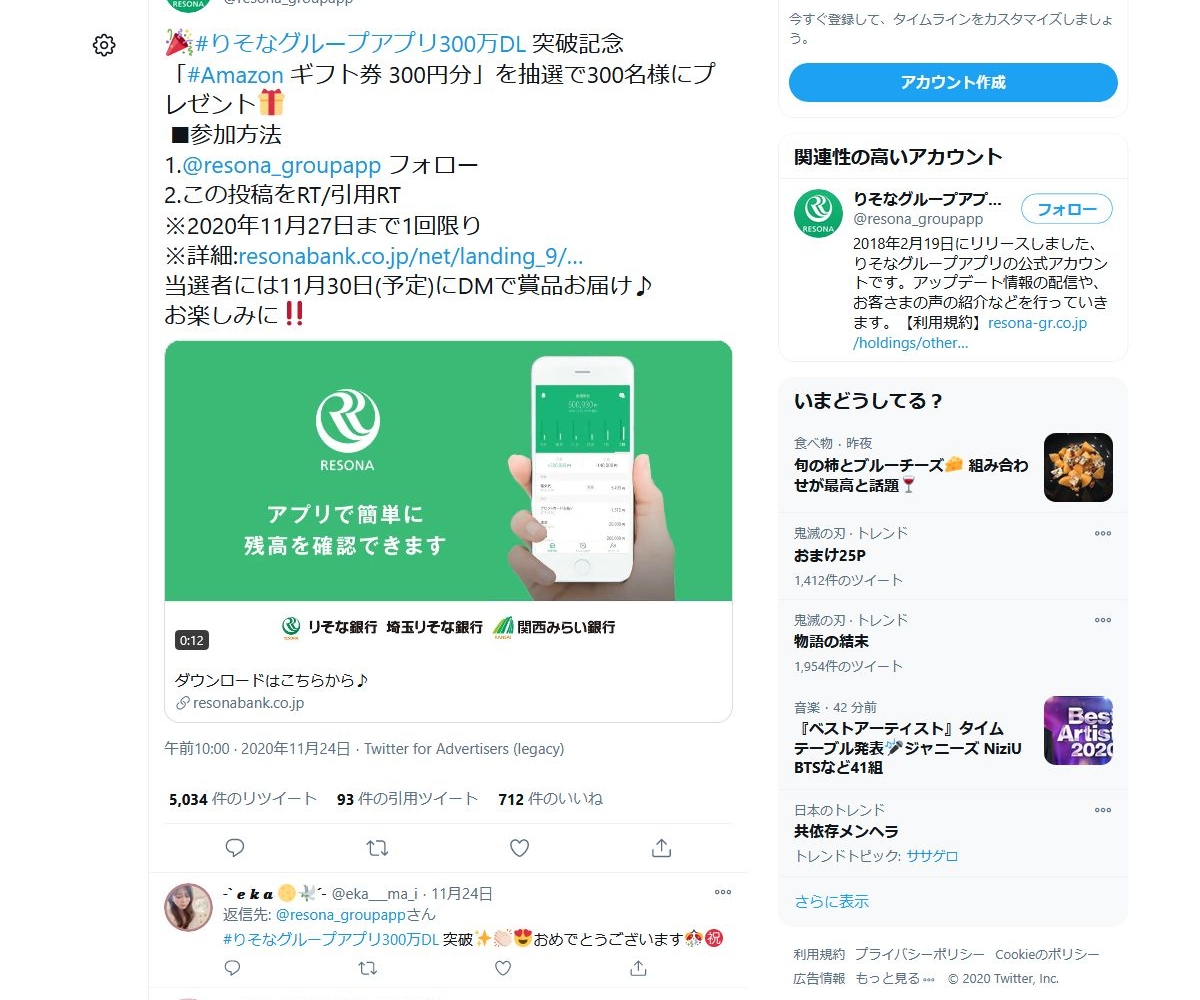Reply to the Resona main tweet
1200x1000 pixels.
click(235, 848)
